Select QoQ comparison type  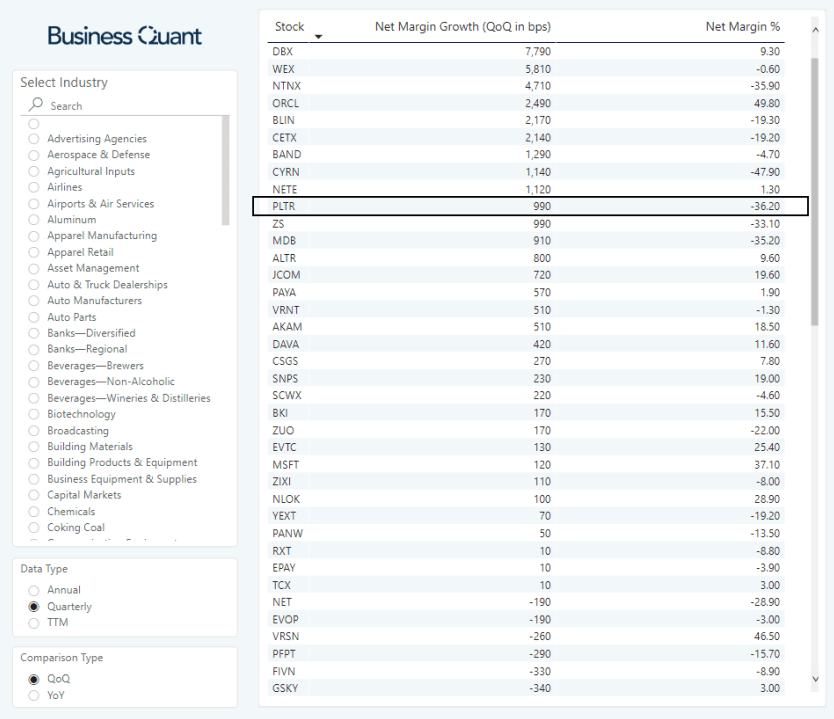34,679
